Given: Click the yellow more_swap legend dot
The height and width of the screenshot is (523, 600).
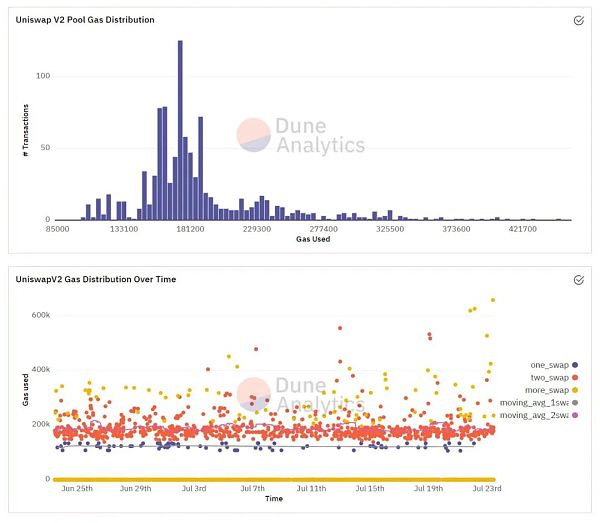Looking at the screenshot, I should (x=576, y=389).
